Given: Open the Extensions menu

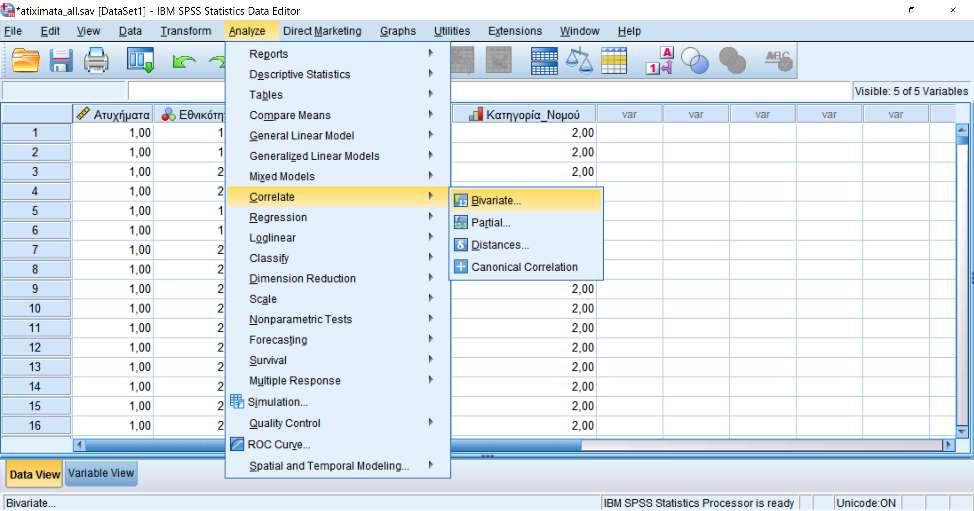Looking at the screenshot, I should point(515,31).
